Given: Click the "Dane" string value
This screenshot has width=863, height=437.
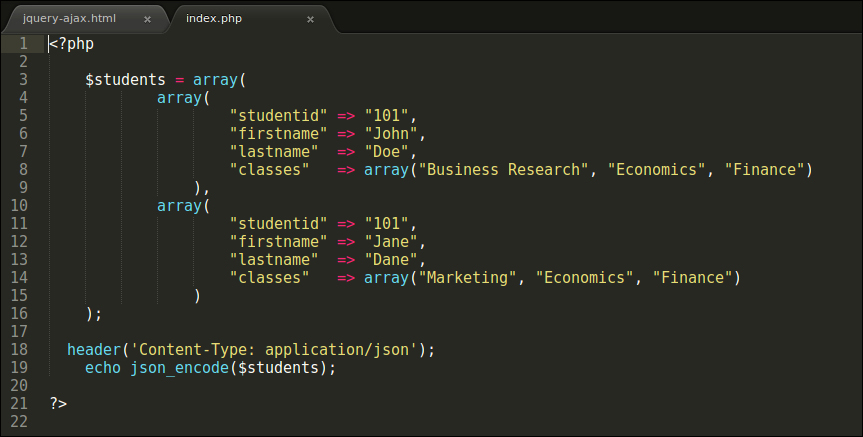Looking at the screenshot, I should (391, 260).
